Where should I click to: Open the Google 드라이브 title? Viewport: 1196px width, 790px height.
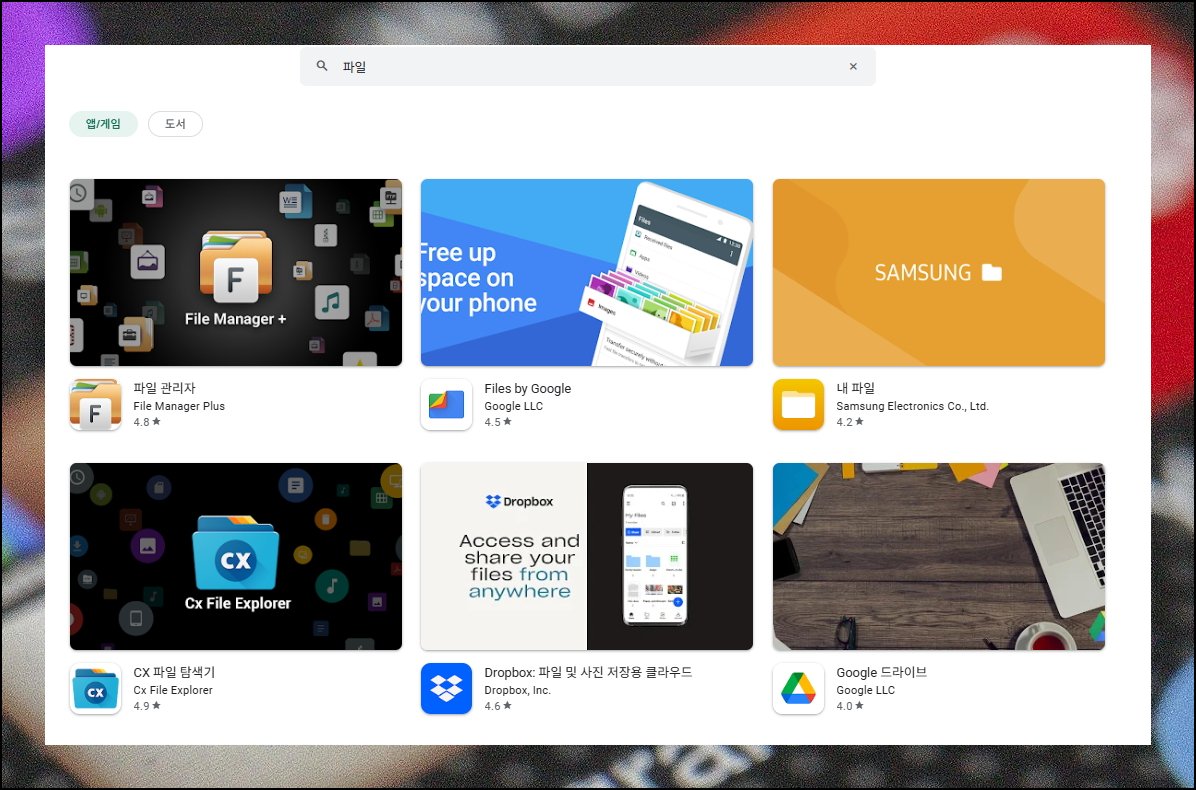pos(881,673)
